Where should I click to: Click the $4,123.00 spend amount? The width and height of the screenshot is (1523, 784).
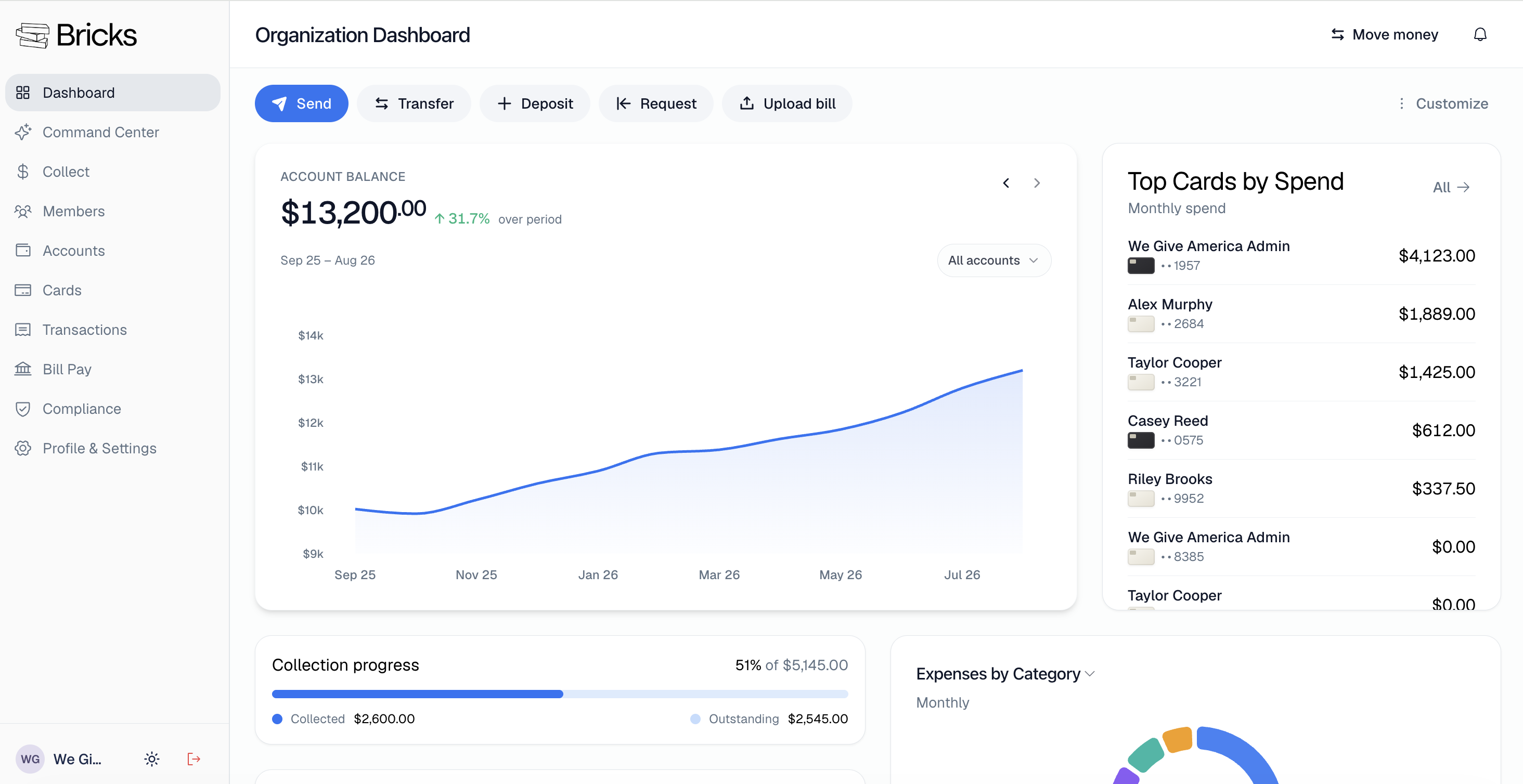(x=1437, y=256)
